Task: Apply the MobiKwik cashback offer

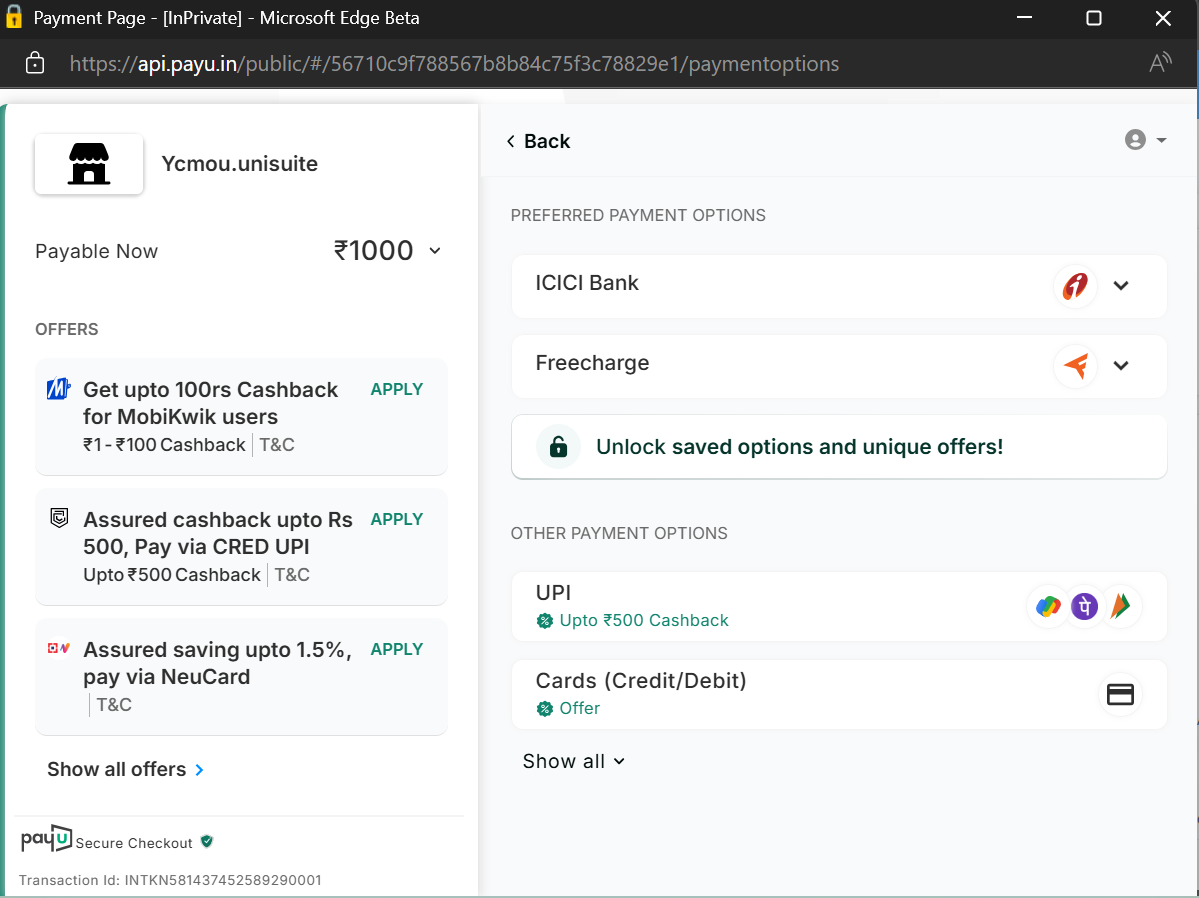Action: [x=397, y=389]
